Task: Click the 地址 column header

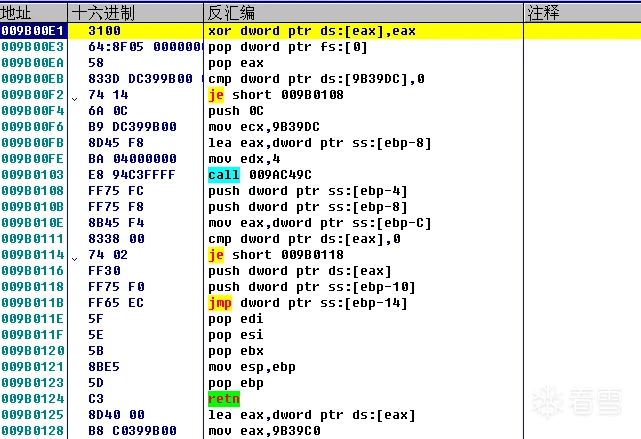Action: click(x=18, y=12)
